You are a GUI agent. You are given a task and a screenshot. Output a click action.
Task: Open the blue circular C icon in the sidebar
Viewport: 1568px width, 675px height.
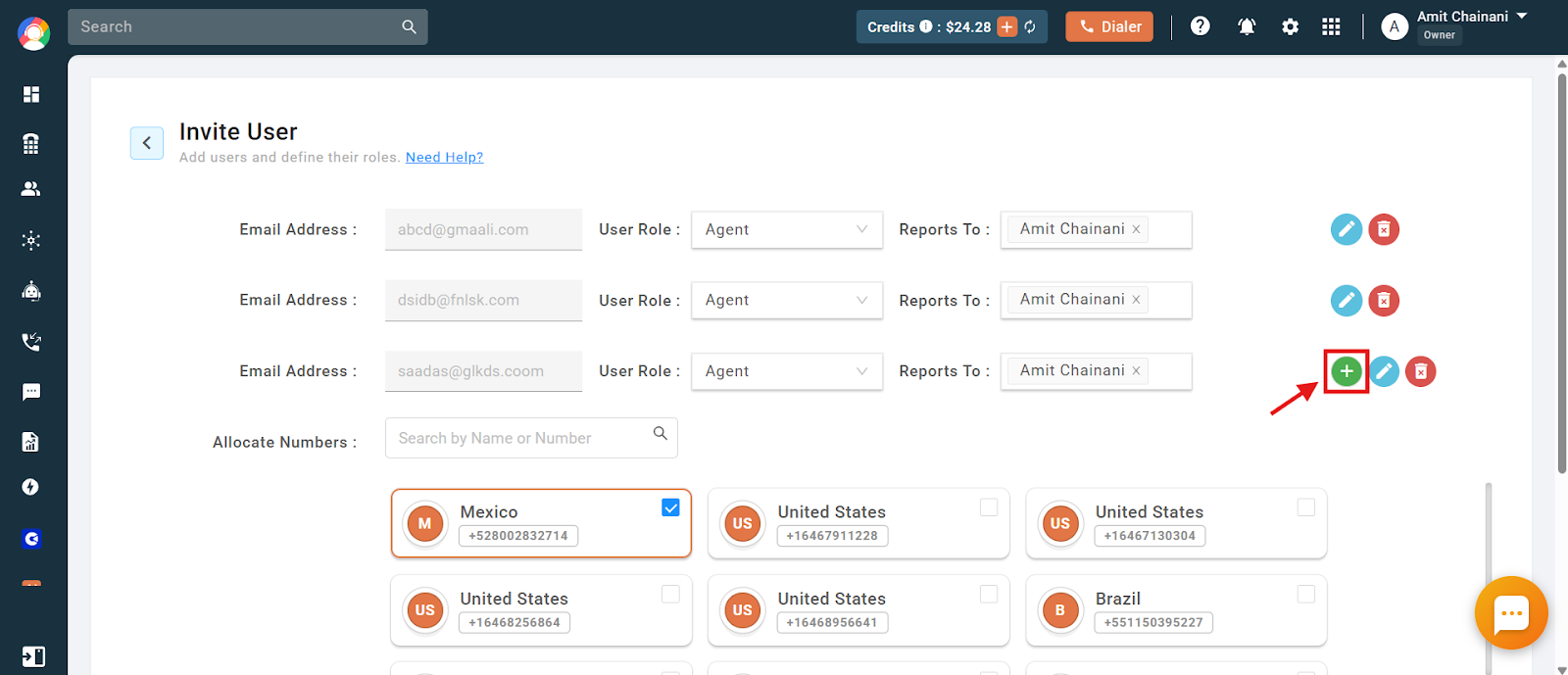31,539
